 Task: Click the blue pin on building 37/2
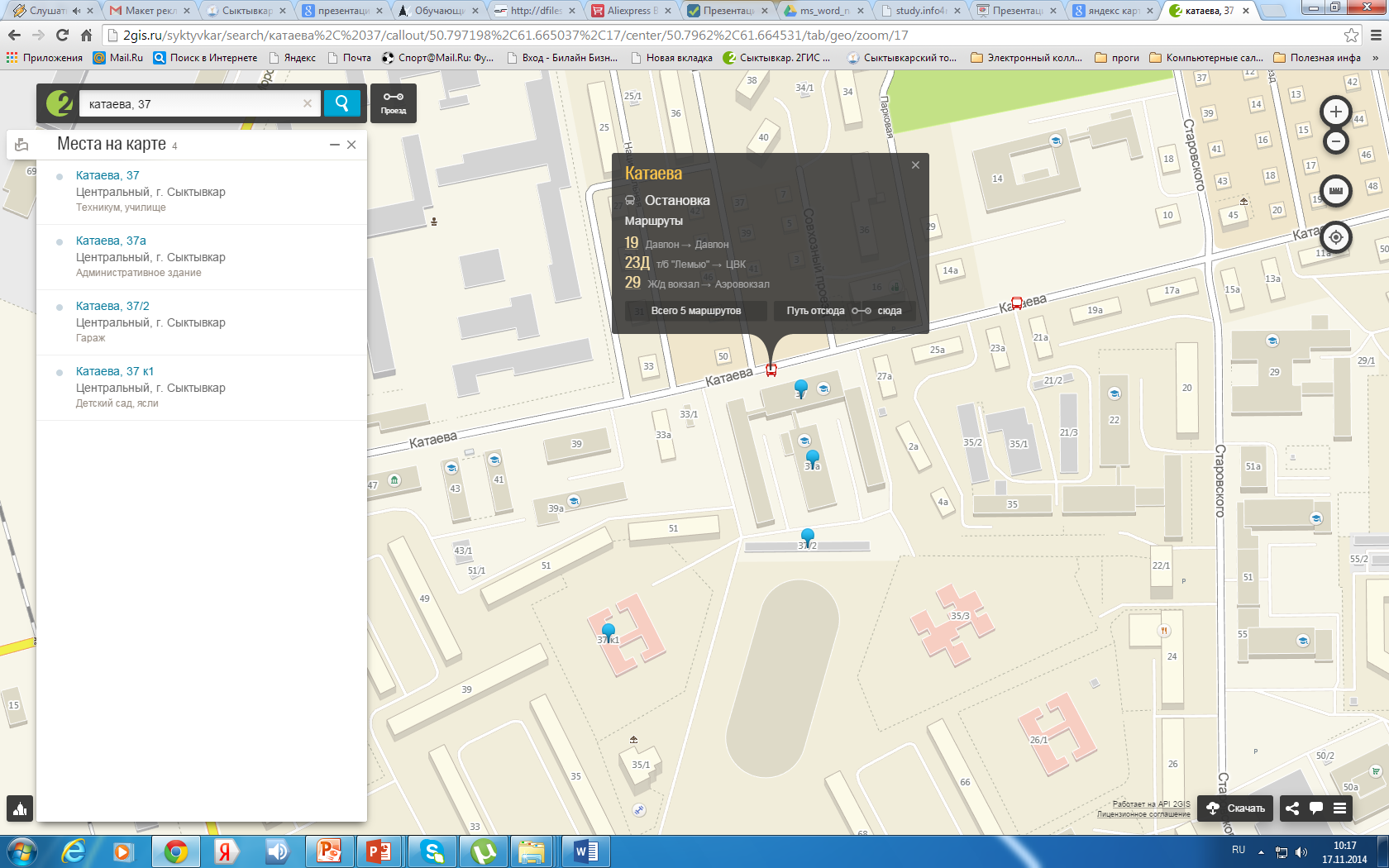pos(808,538)
